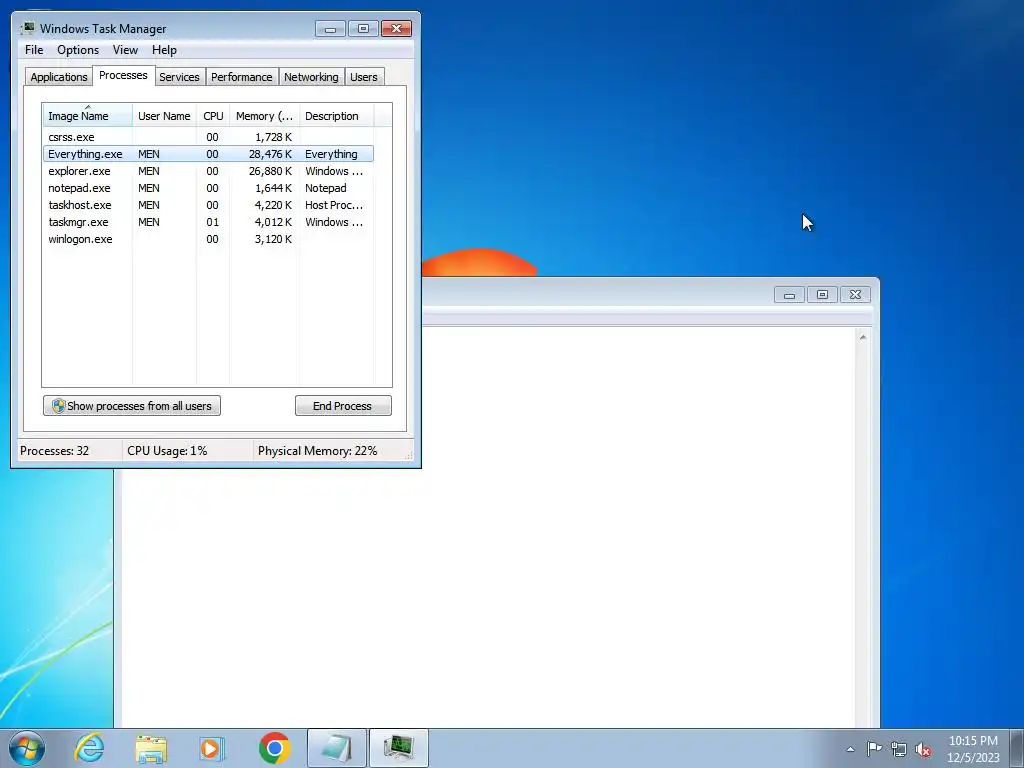Select the taskhost.exe process row
The width and height of the screenshot is (1024, 768).
pyautogui.click(x=208, y=205)
